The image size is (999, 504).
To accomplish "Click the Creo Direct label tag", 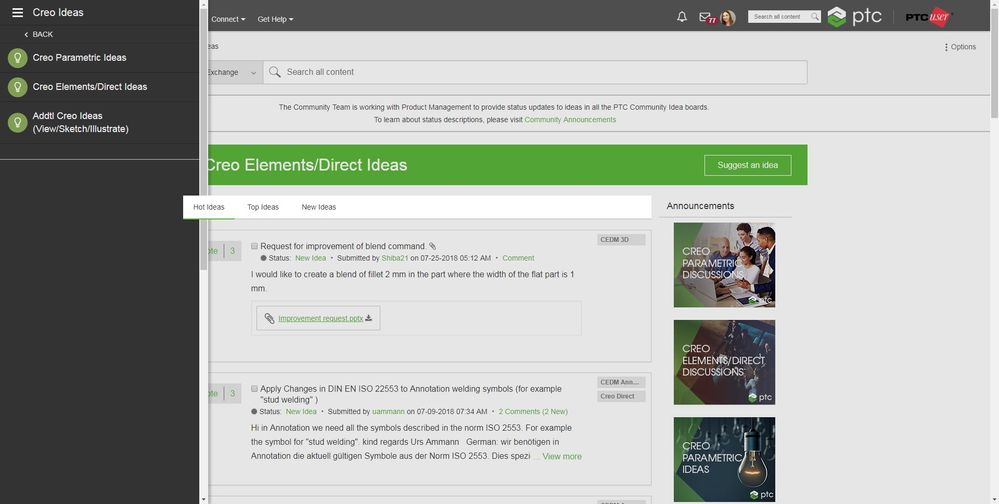I will (621, 396).
